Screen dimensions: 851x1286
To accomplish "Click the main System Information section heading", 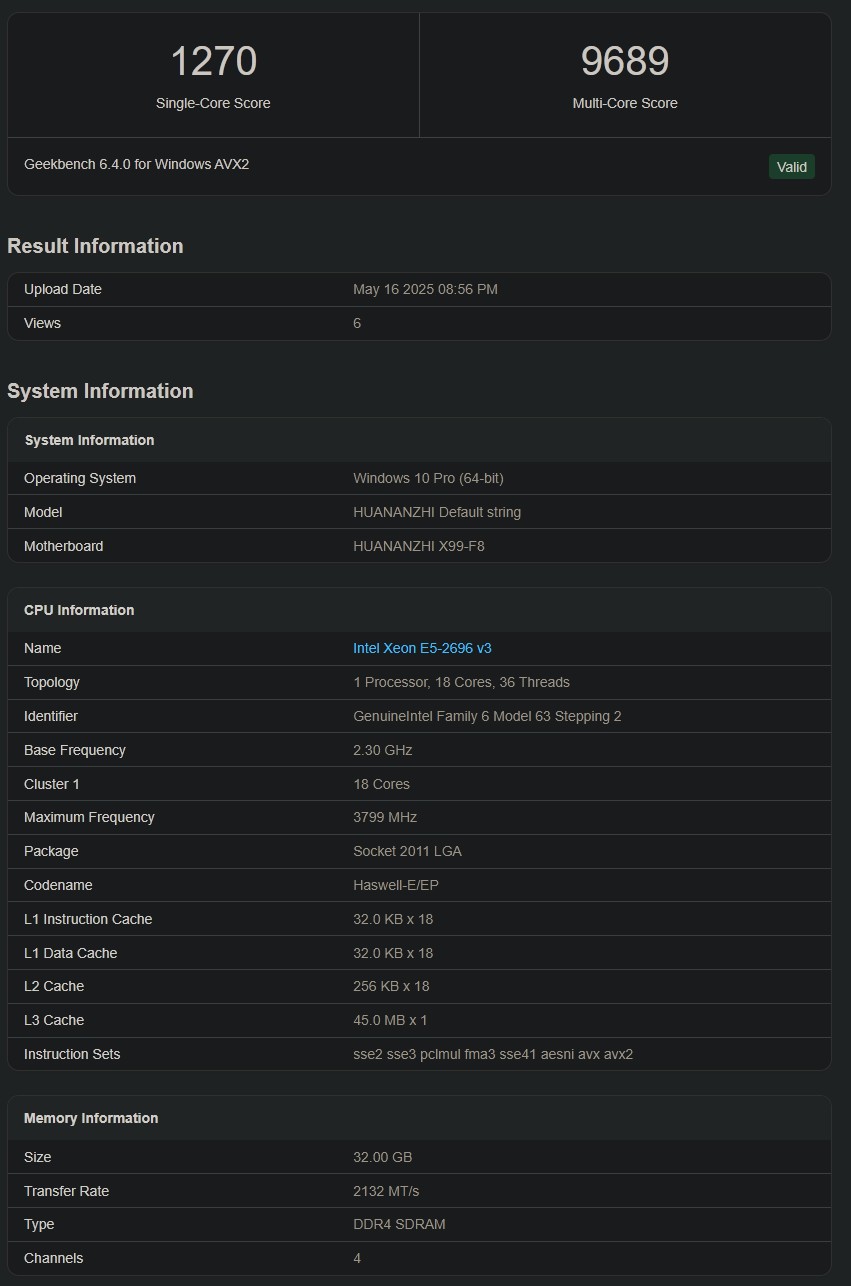I will pos(100,391).
